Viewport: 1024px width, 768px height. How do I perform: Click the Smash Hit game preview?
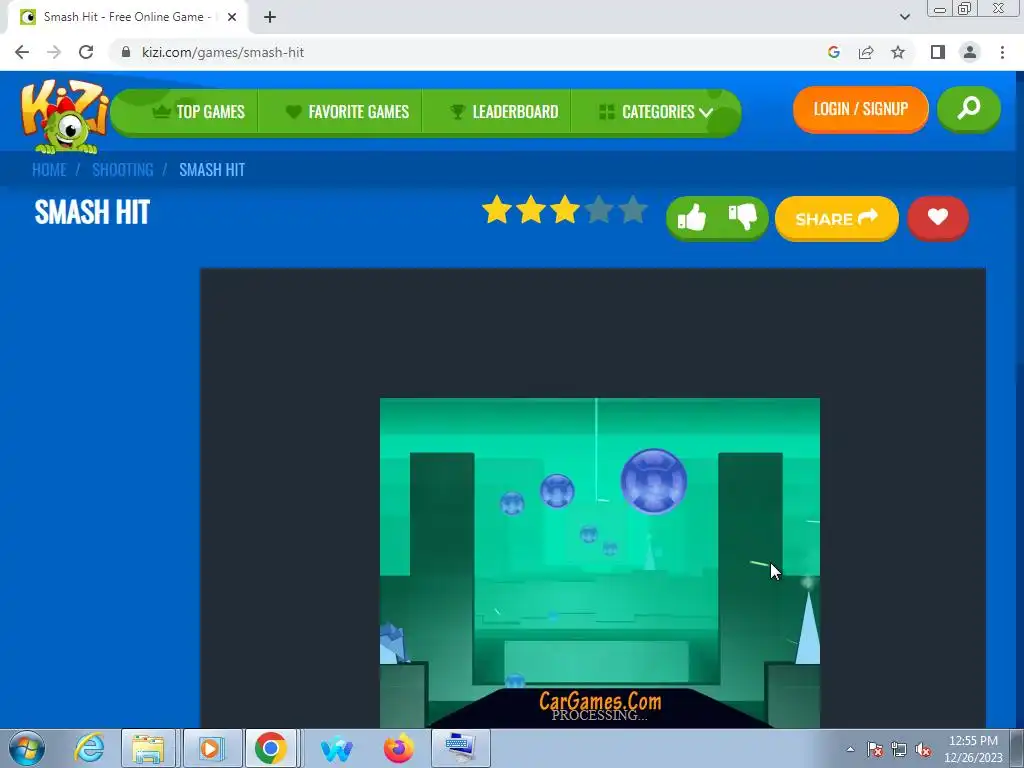600,562
